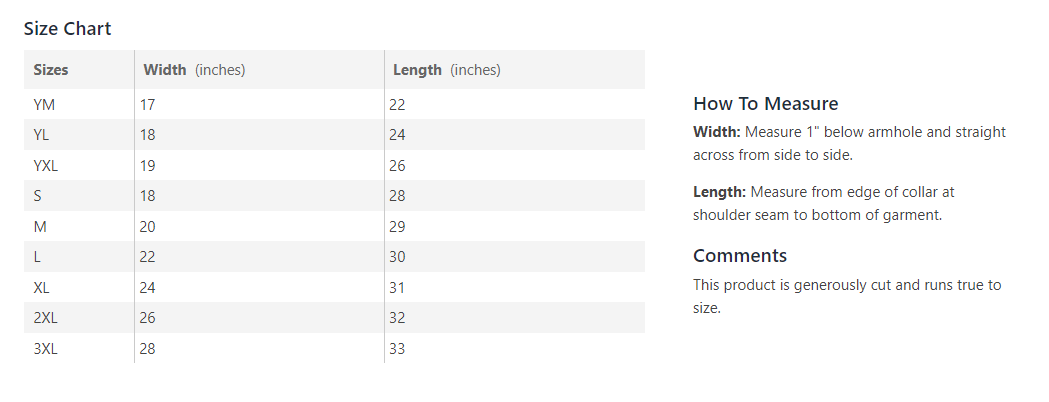Click the Comments heading
1049x402 pixels.
click(740, 255)
